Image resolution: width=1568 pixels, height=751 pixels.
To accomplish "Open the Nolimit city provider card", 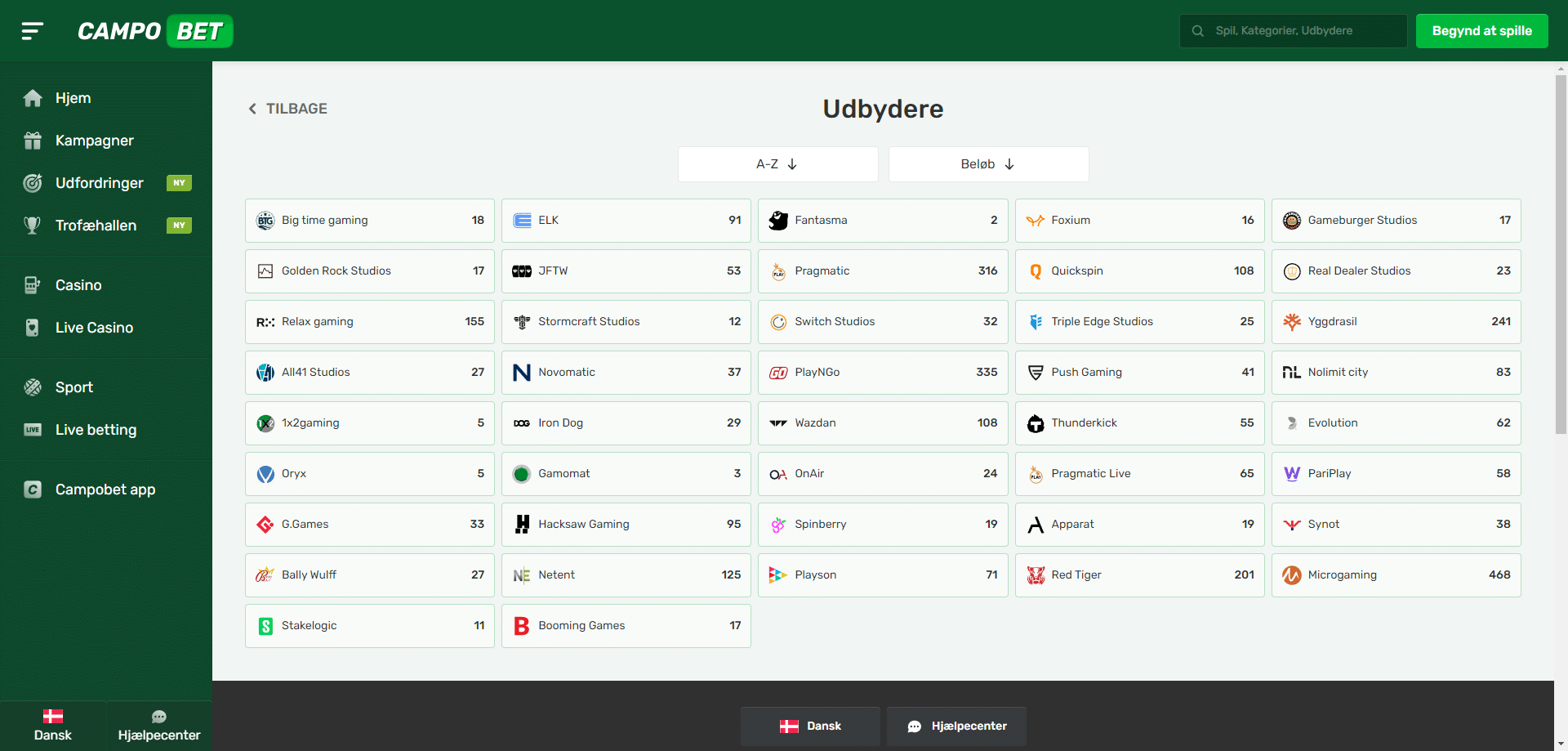I will [1396, 373].
